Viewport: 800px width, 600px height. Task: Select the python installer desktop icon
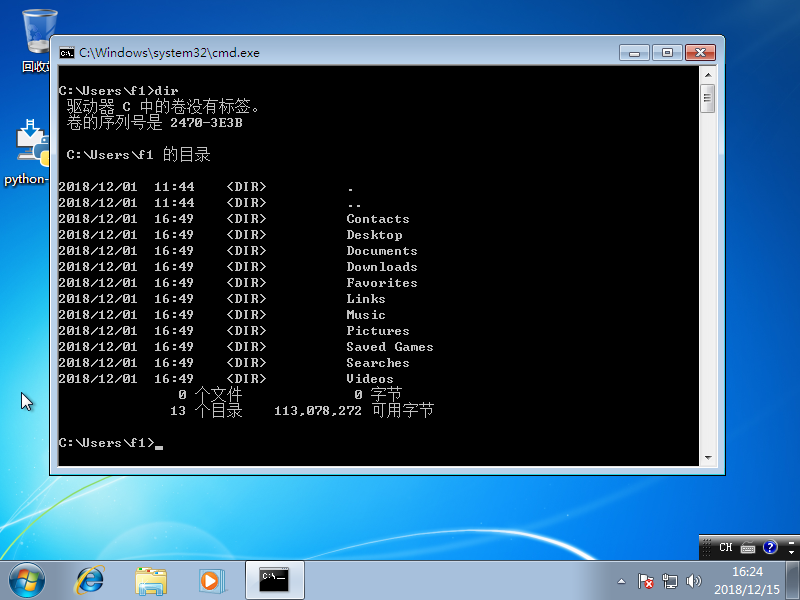point(28,153)
